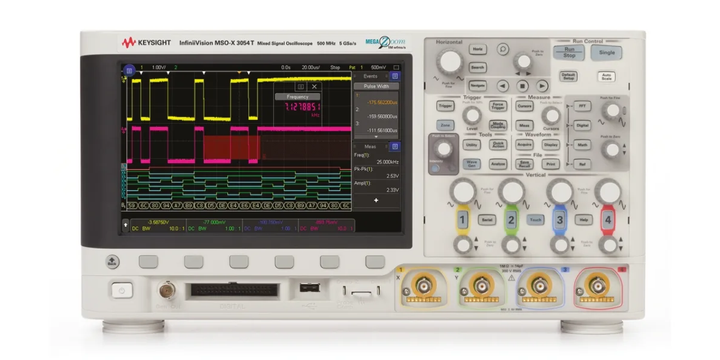The width and height of the screenshot is (720, 360).
Task: Click the Events sidebar panel menu icon
Action: (x=395, y=76)
